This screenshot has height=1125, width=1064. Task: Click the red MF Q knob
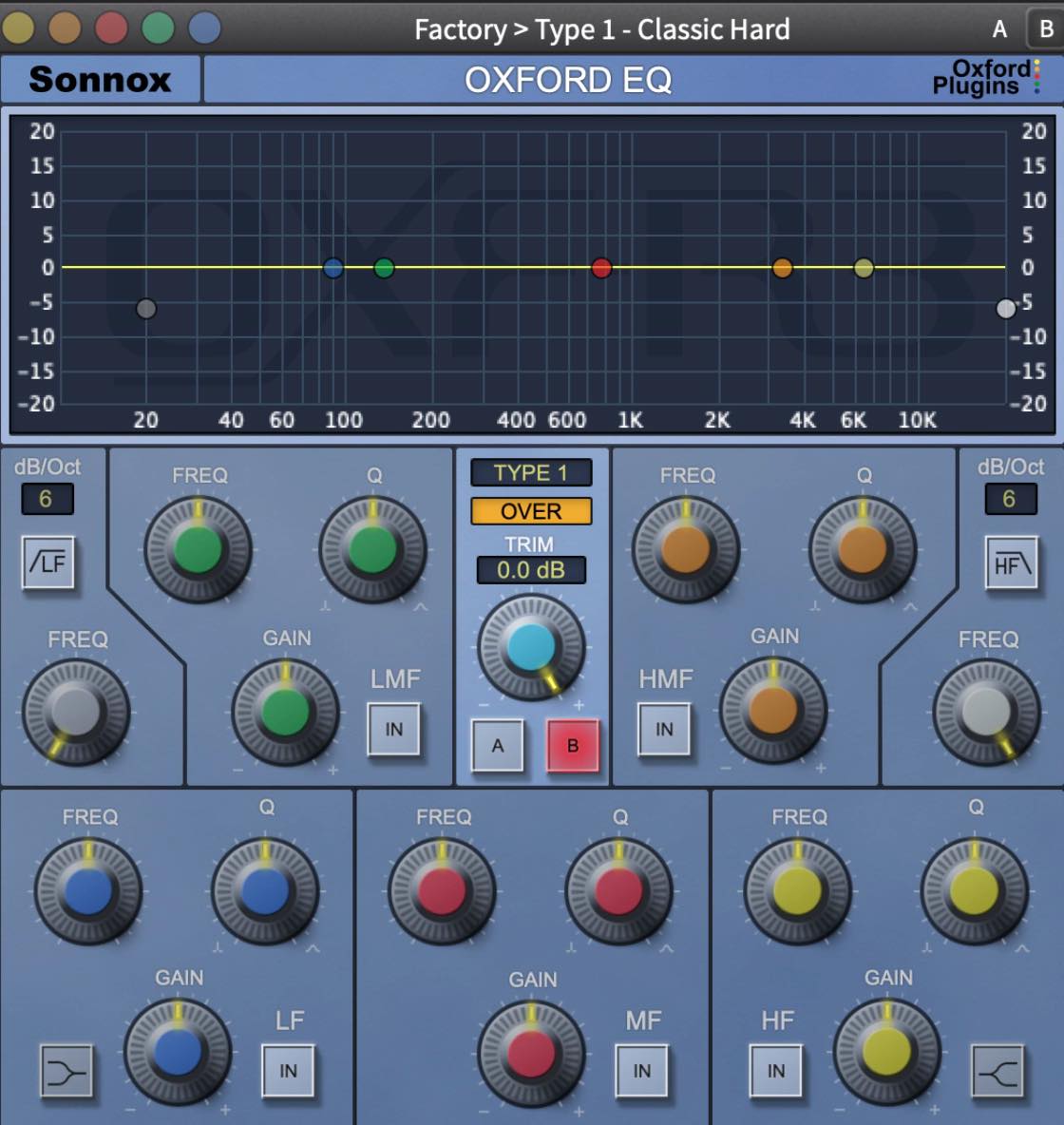point(618,891)
